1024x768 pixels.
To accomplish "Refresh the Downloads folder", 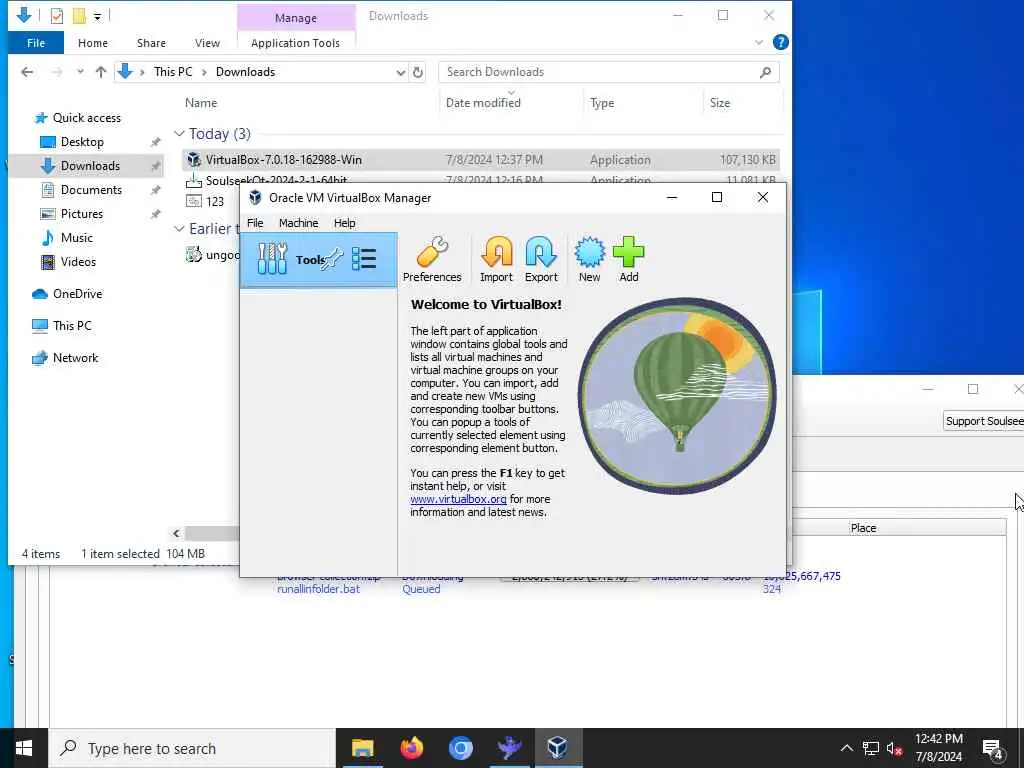I will click(418, 72).
